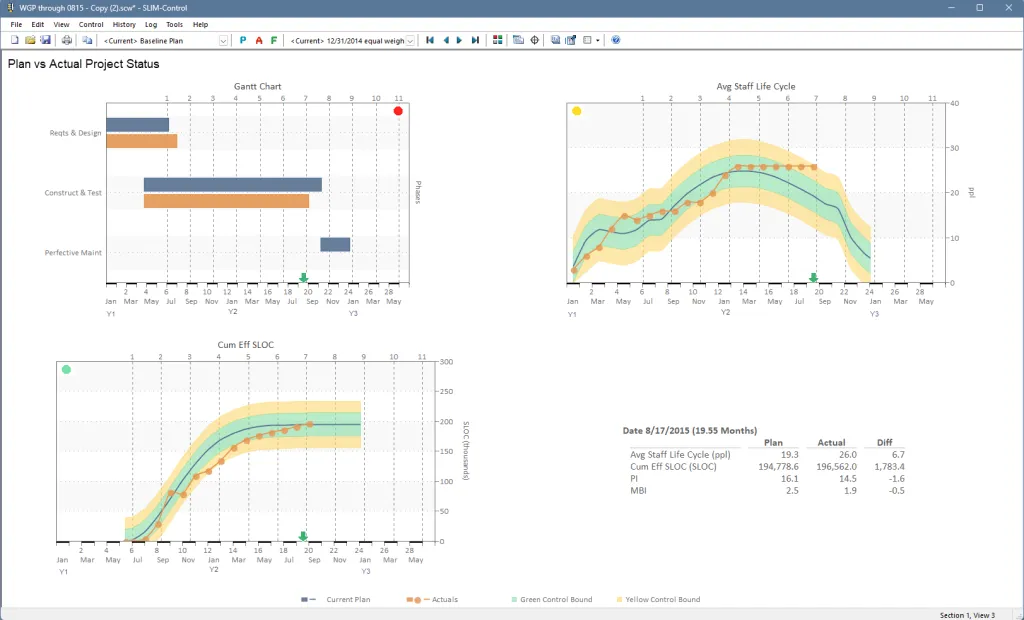Select the Perfective Maint plan bar
Screen dimensions: 1024x620
[335, 244]
